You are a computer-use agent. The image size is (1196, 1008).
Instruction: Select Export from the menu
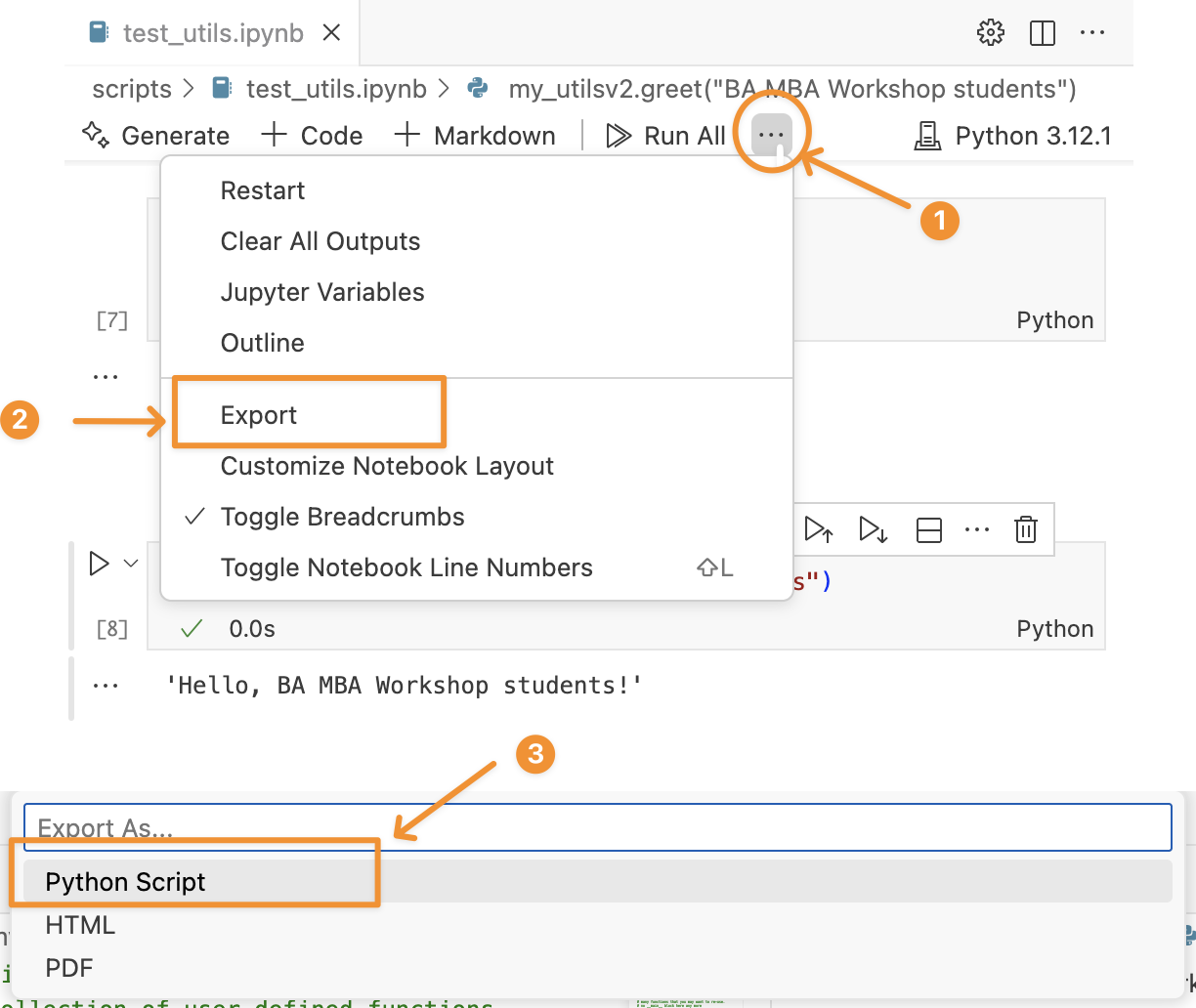259,415
